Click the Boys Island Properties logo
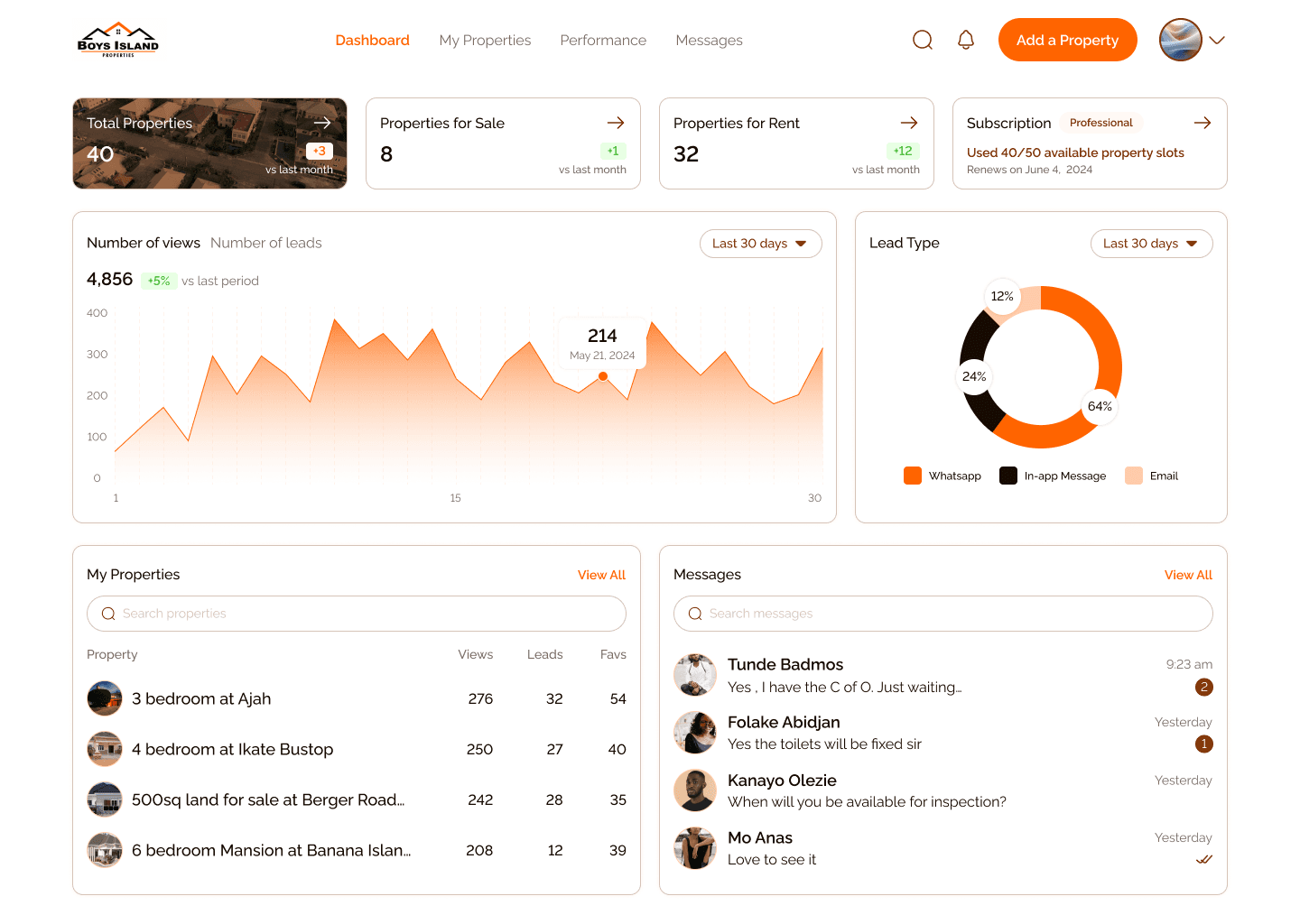The height and width of the screenshot is (924, 1300). point(118,40)
